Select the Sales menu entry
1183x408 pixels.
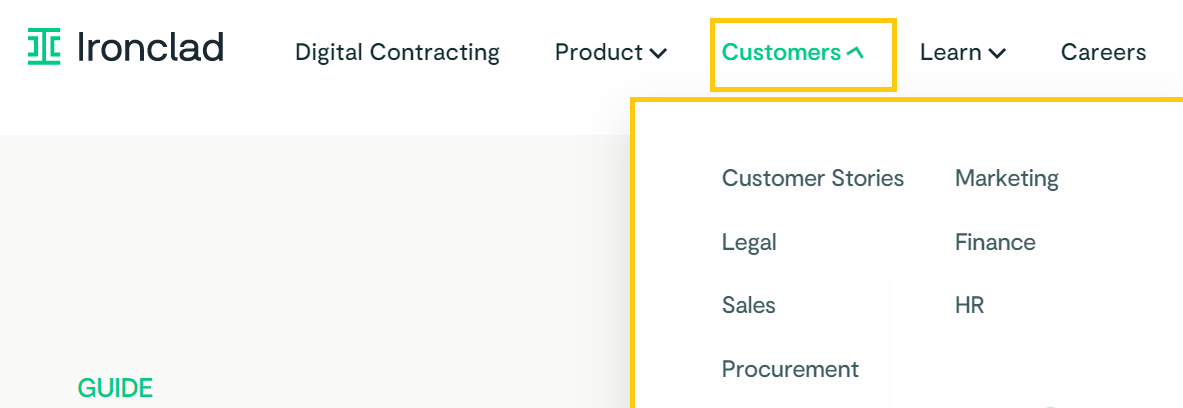point(748,305)
